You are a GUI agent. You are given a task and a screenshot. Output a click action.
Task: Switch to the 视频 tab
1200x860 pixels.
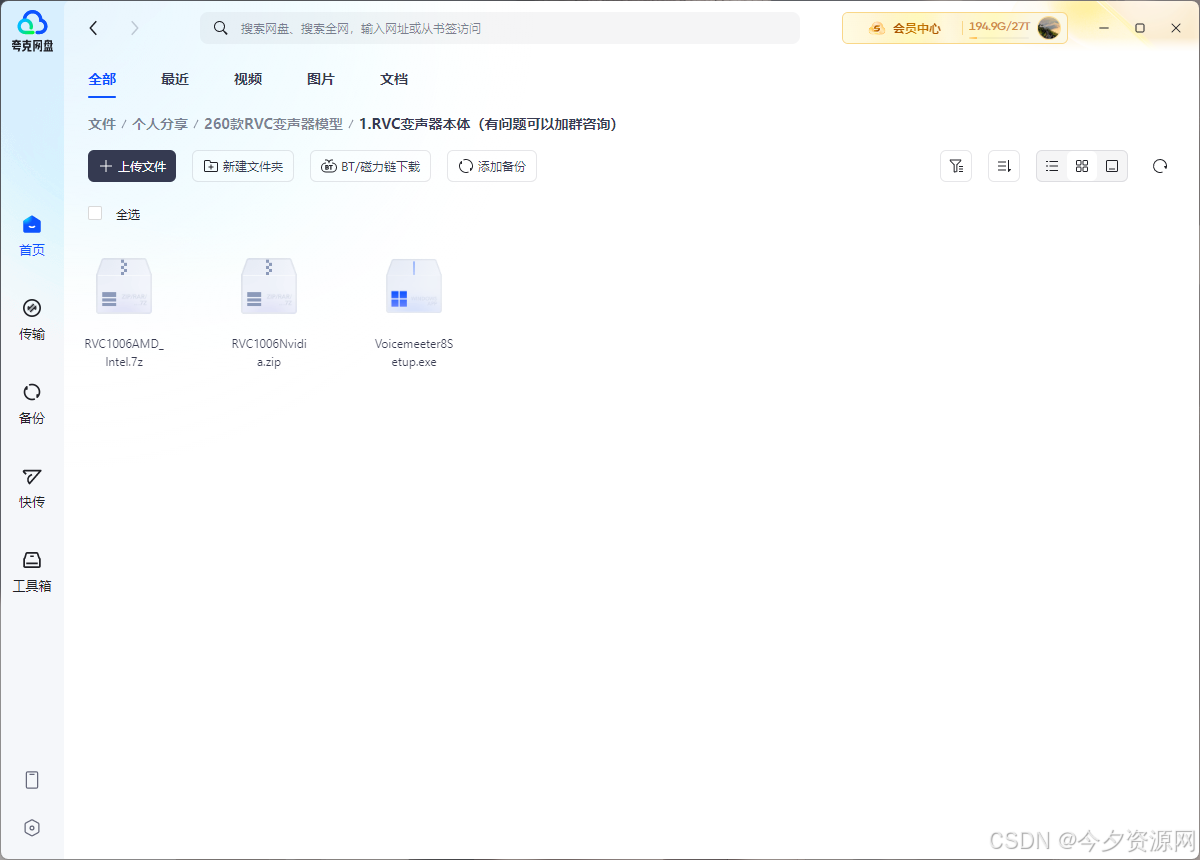(248, 79)
